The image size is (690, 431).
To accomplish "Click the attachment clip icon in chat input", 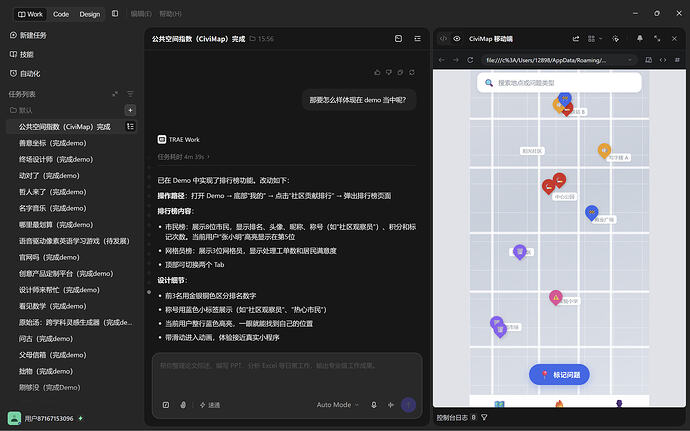I will coord(183,405).
